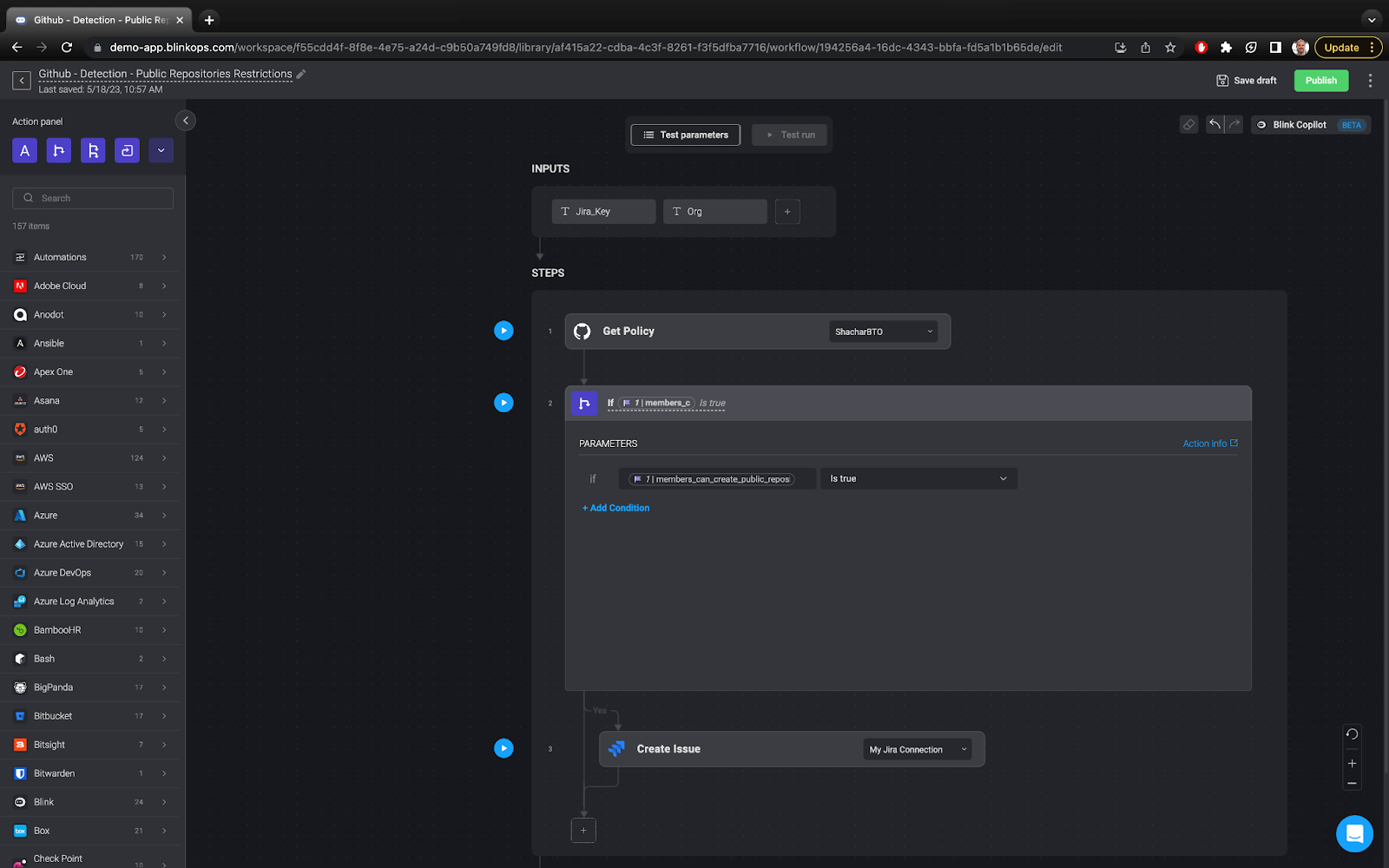Redo the workflow change
Image resolution: width=1389 pixels, height=868 pixels.
[x=1234, y=124]
